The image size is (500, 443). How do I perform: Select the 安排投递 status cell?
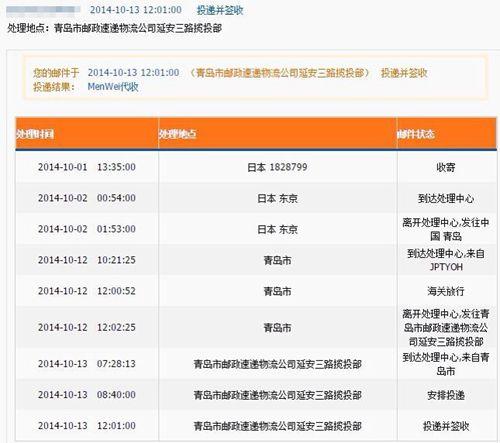[x=446, y=395]
